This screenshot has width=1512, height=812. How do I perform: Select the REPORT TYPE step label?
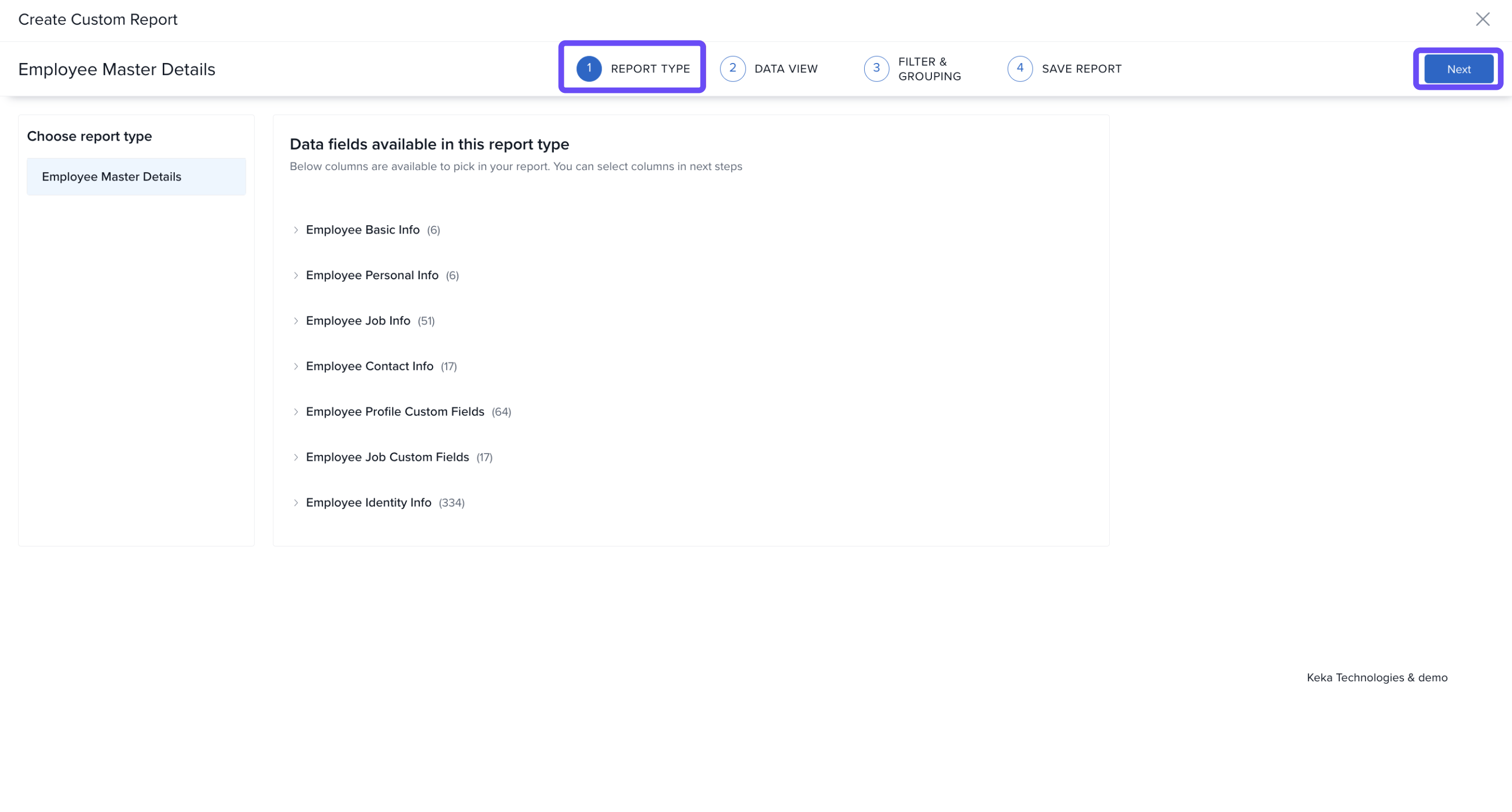[x=650, y=69]
